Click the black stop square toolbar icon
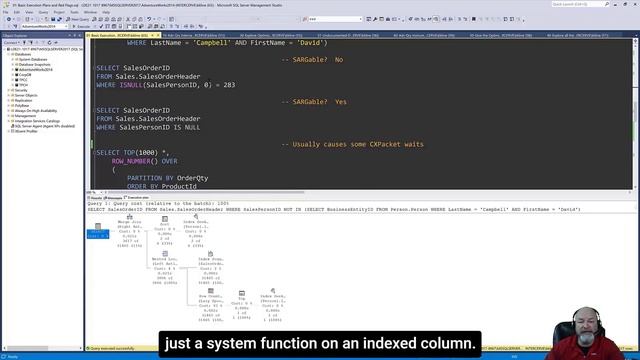This screenshot has height=360, width=640. (474, 19)
